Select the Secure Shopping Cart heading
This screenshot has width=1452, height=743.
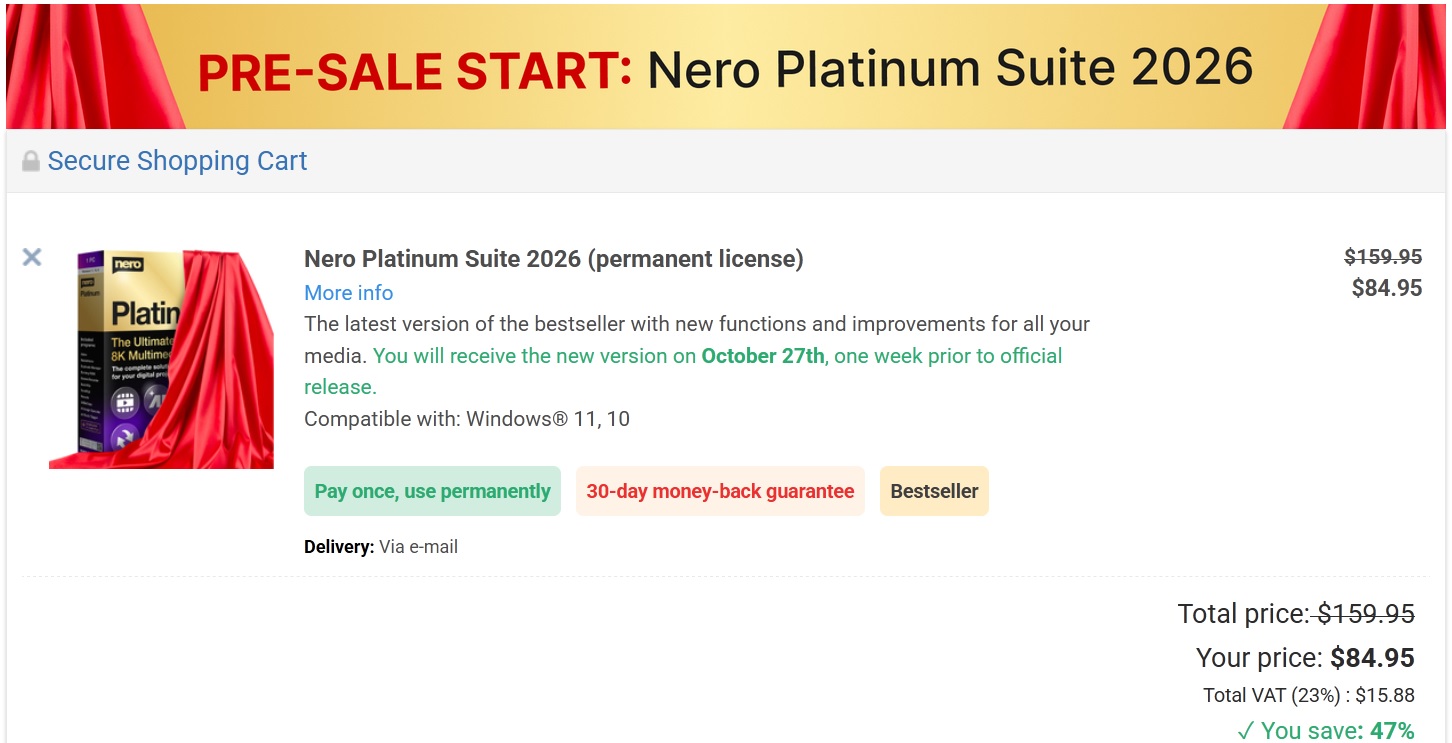pyautogui.click(x=176, y=160)
